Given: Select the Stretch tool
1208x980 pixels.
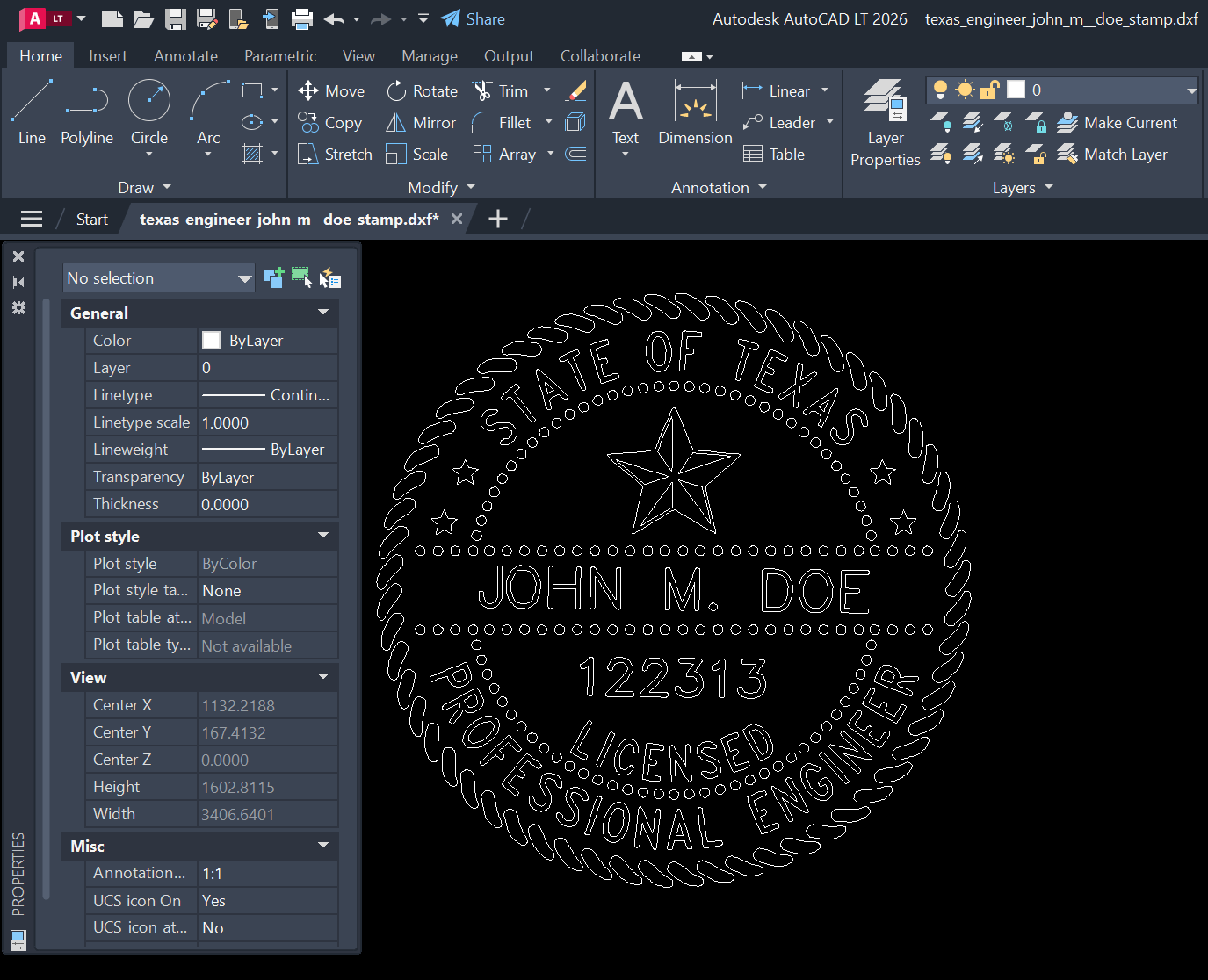Looking at the screenshot, I should 334,154.
